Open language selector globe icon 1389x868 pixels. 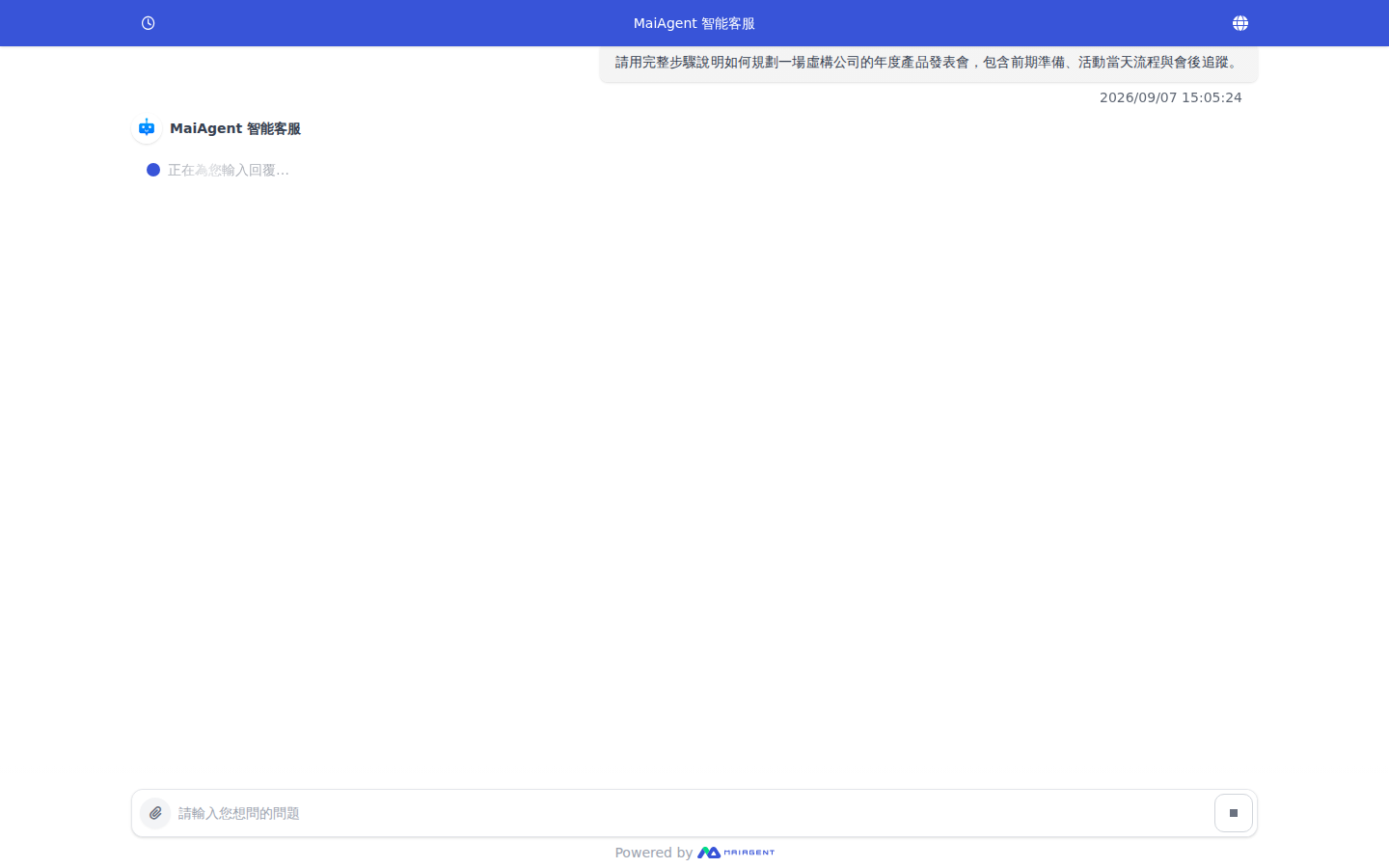click(1240, 23)
